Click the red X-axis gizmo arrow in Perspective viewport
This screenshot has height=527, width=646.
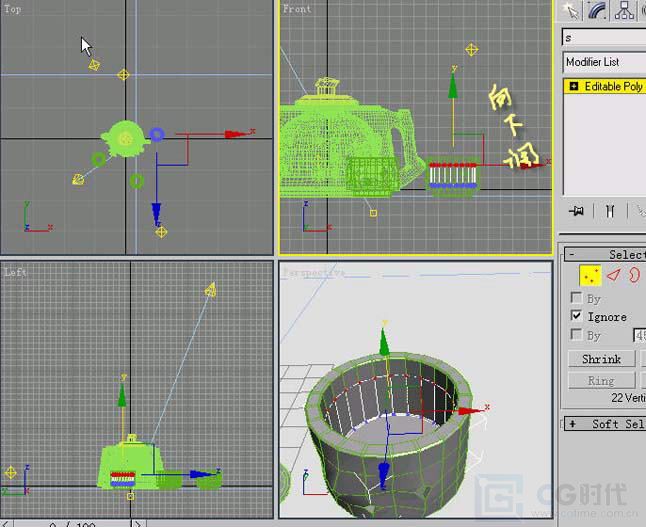(x=470, y=410)
